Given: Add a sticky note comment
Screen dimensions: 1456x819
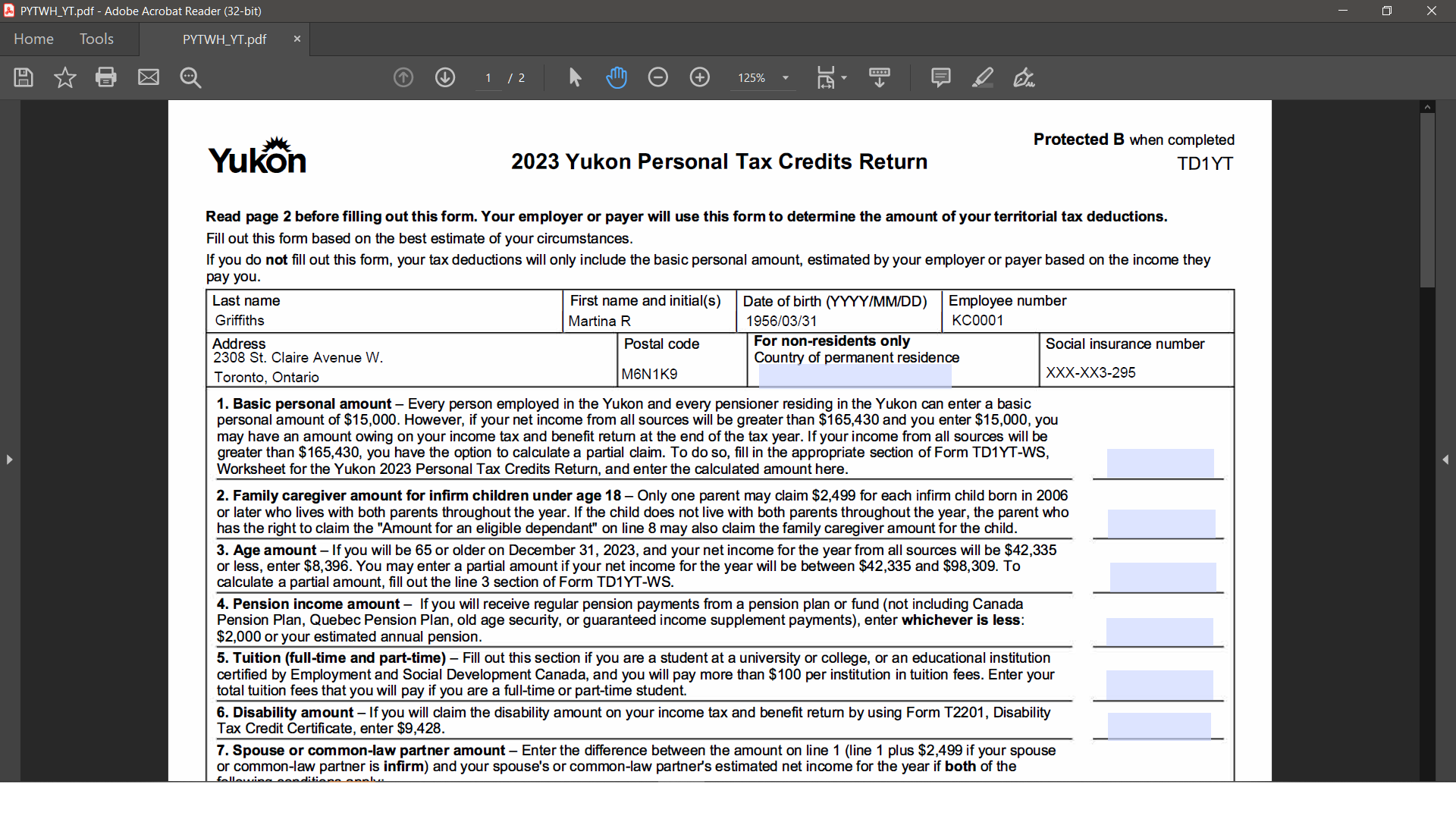Looking at the screenshot, I should tap(940, 77).
